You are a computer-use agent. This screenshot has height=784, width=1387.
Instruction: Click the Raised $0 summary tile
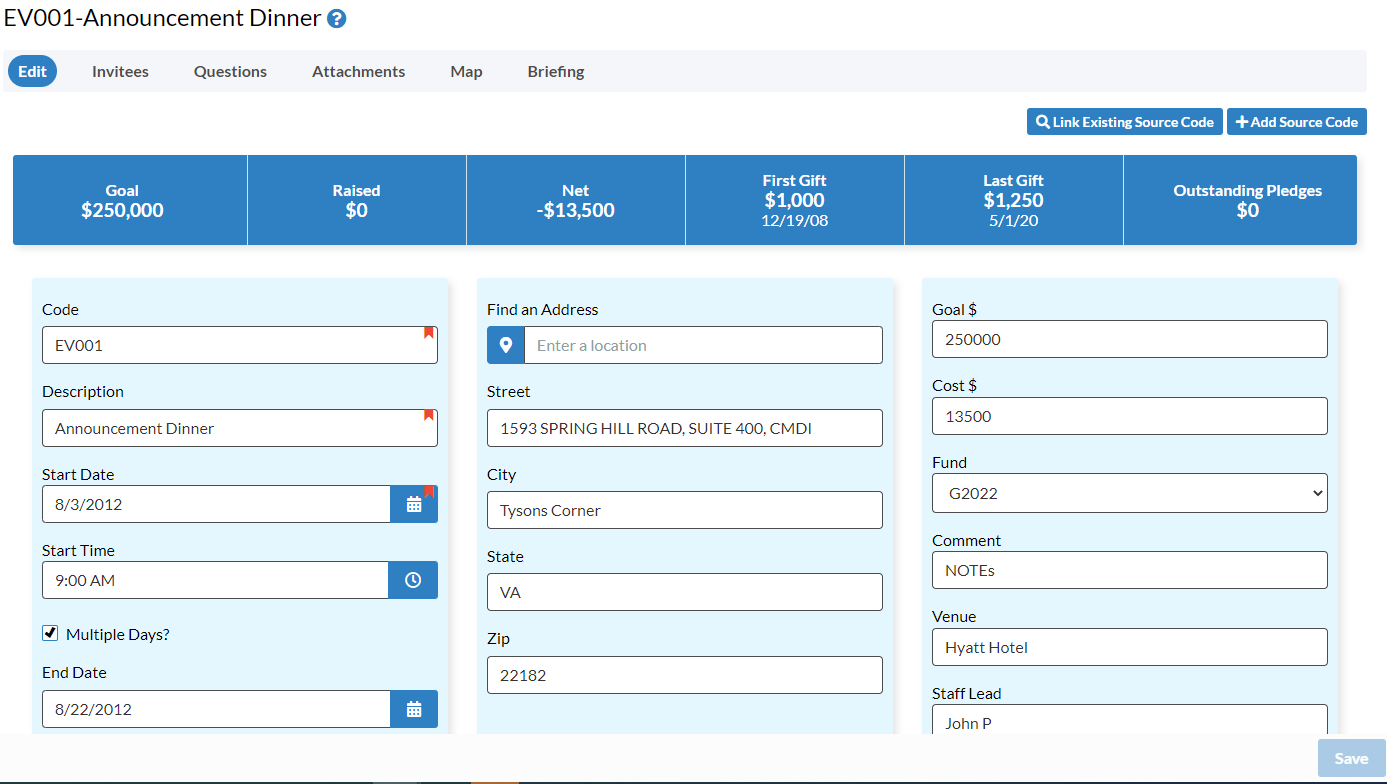pos(357,200)
